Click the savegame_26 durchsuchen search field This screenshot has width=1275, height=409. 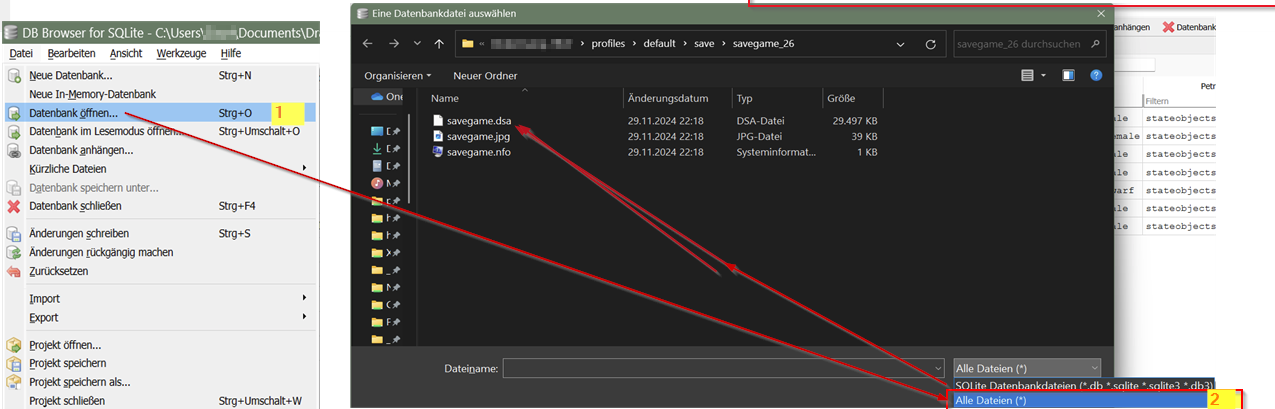pyautogui.click(x=1027, y=44)
